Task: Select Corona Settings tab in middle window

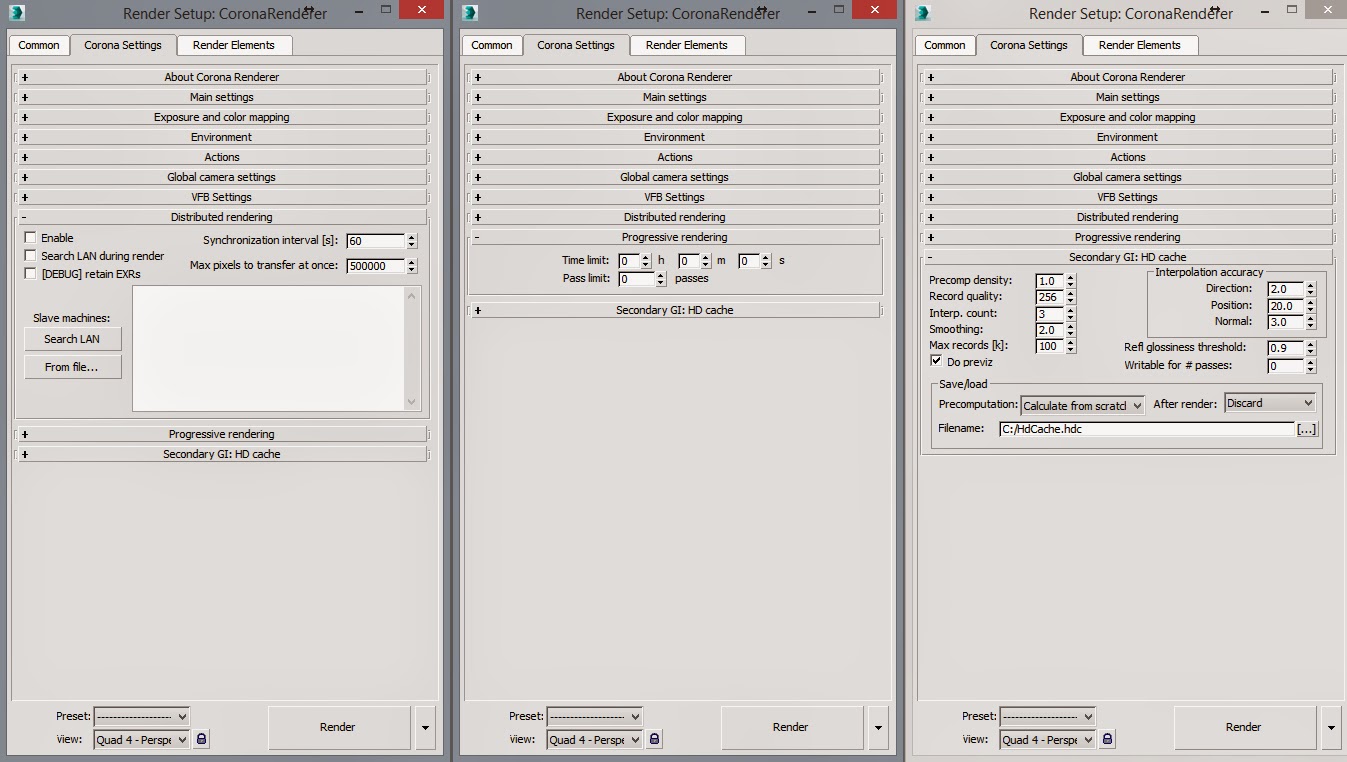Action: pyautogui.click(x=575, y=45)
